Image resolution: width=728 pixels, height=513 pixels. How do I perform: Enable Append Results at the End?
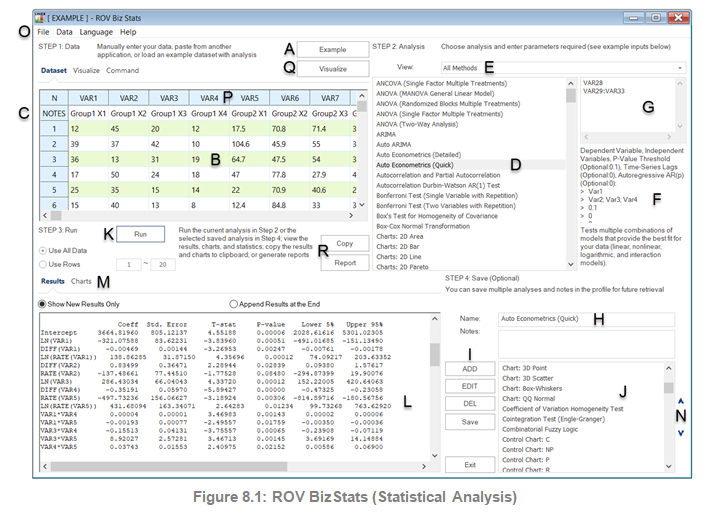click(x=233, y=303)
